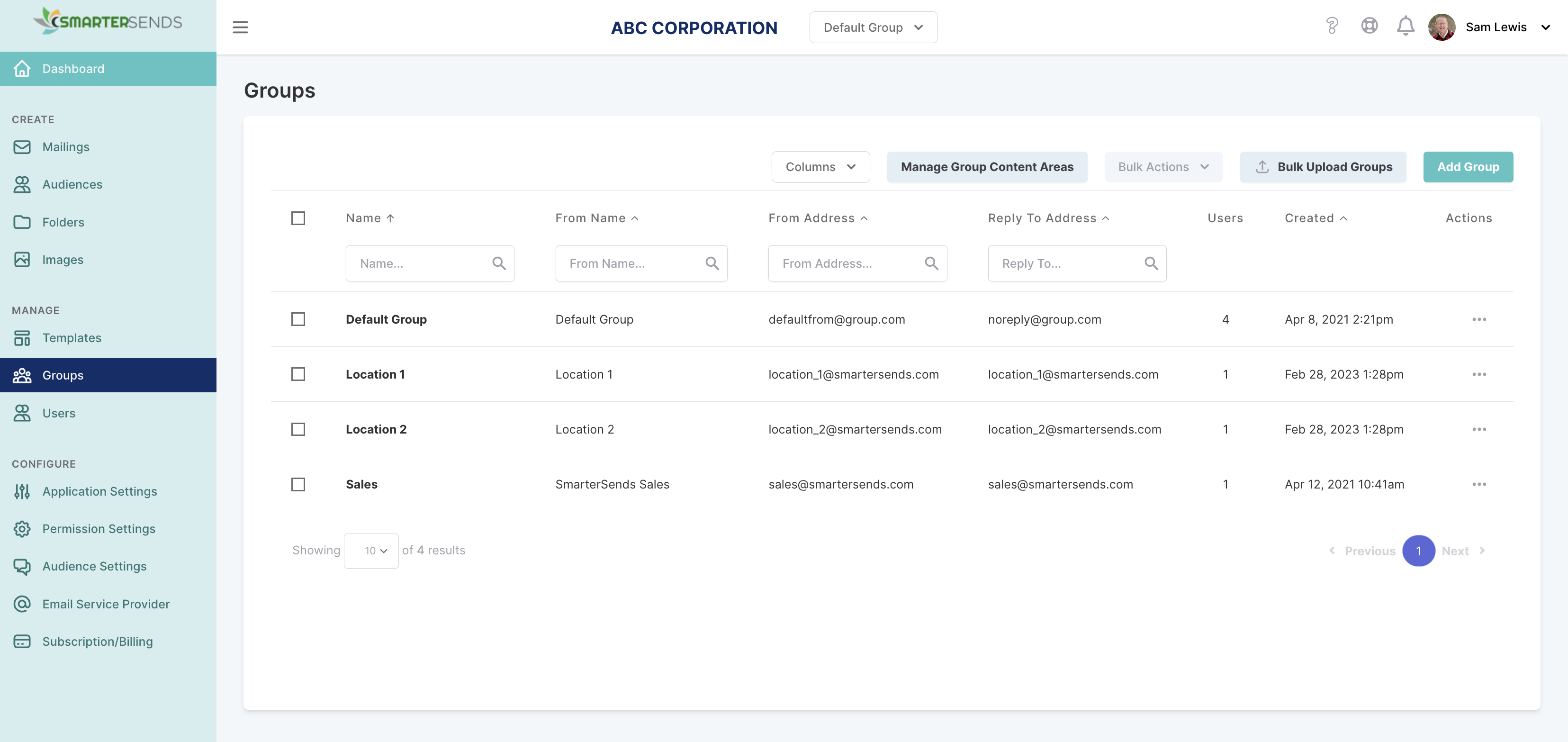Click search icon in Reply To filter

1151,263
